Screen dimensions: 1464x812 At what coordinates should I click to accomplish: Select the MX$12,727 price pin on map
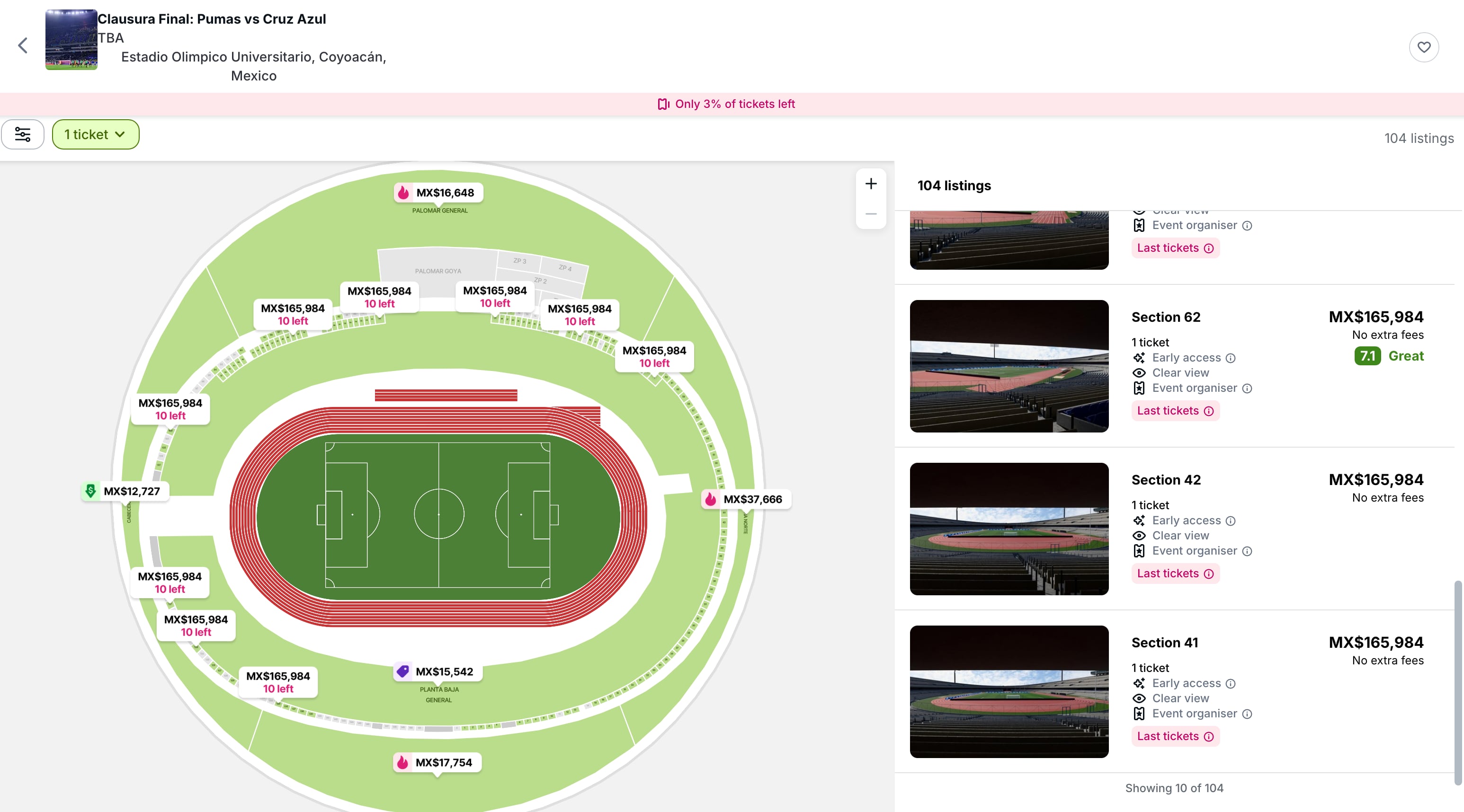(125, 491)
